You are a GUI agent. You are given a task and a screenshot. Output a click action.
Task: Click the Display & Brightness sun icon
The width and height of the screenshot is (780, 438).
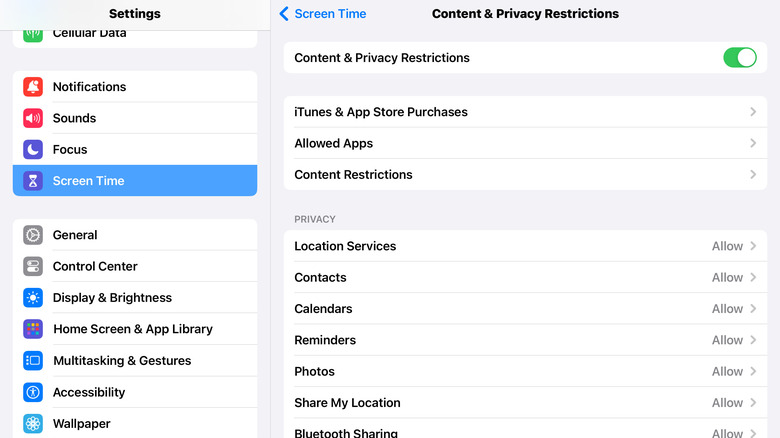33,298
